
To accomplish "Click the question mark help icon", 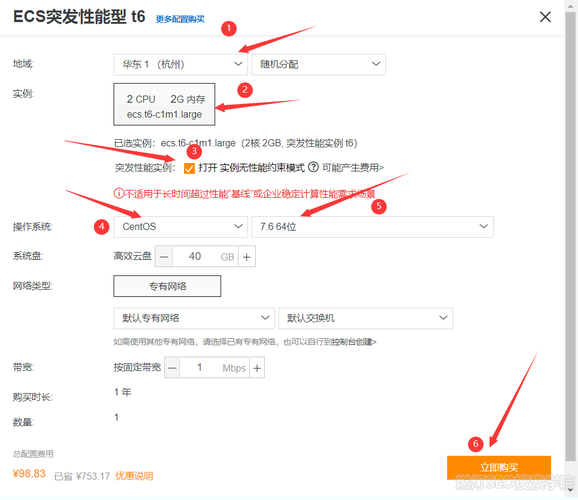I will 313,167.
